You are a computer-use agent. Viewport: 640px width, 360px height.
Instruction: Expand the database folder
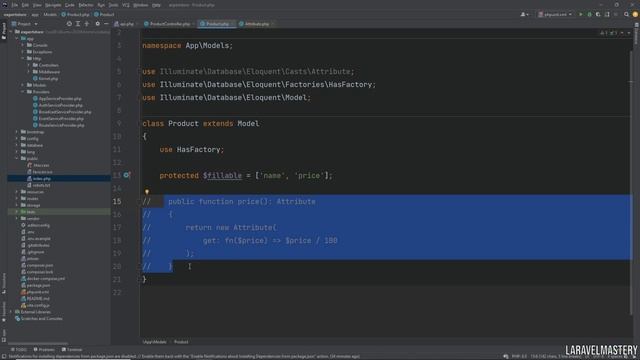[17, 145]
